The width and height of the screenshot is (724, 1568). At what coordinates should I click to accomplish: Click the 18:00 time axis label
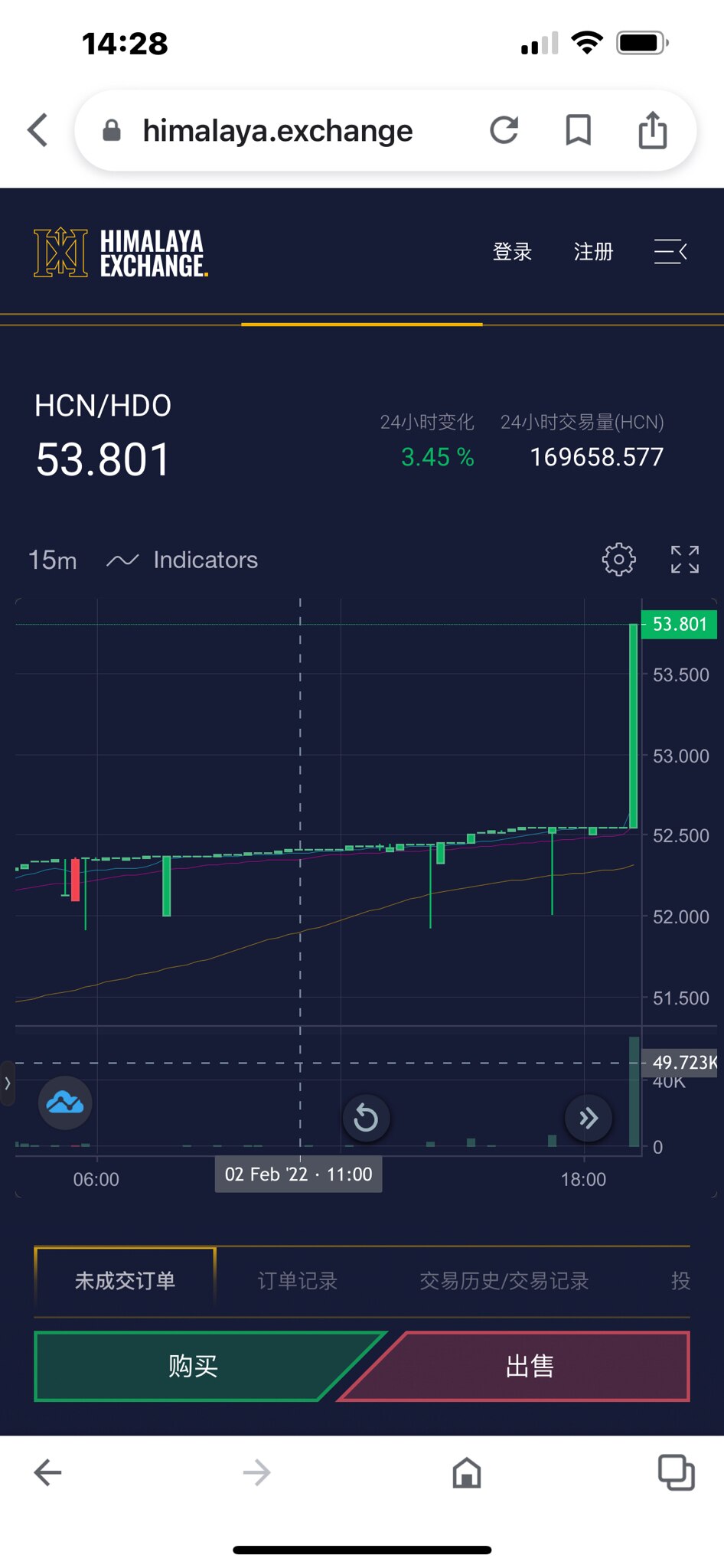[583, 1180]
